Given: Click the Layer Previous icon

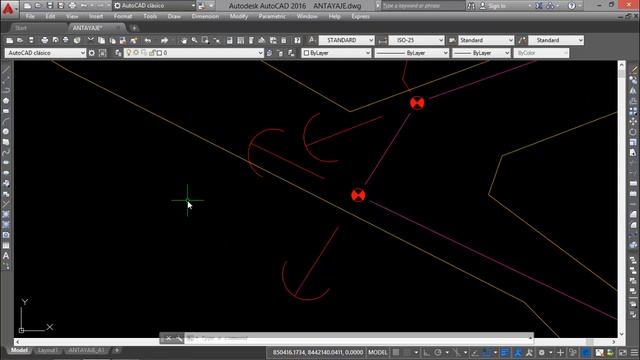Looking at the screenshot, I should click(280, 53).
